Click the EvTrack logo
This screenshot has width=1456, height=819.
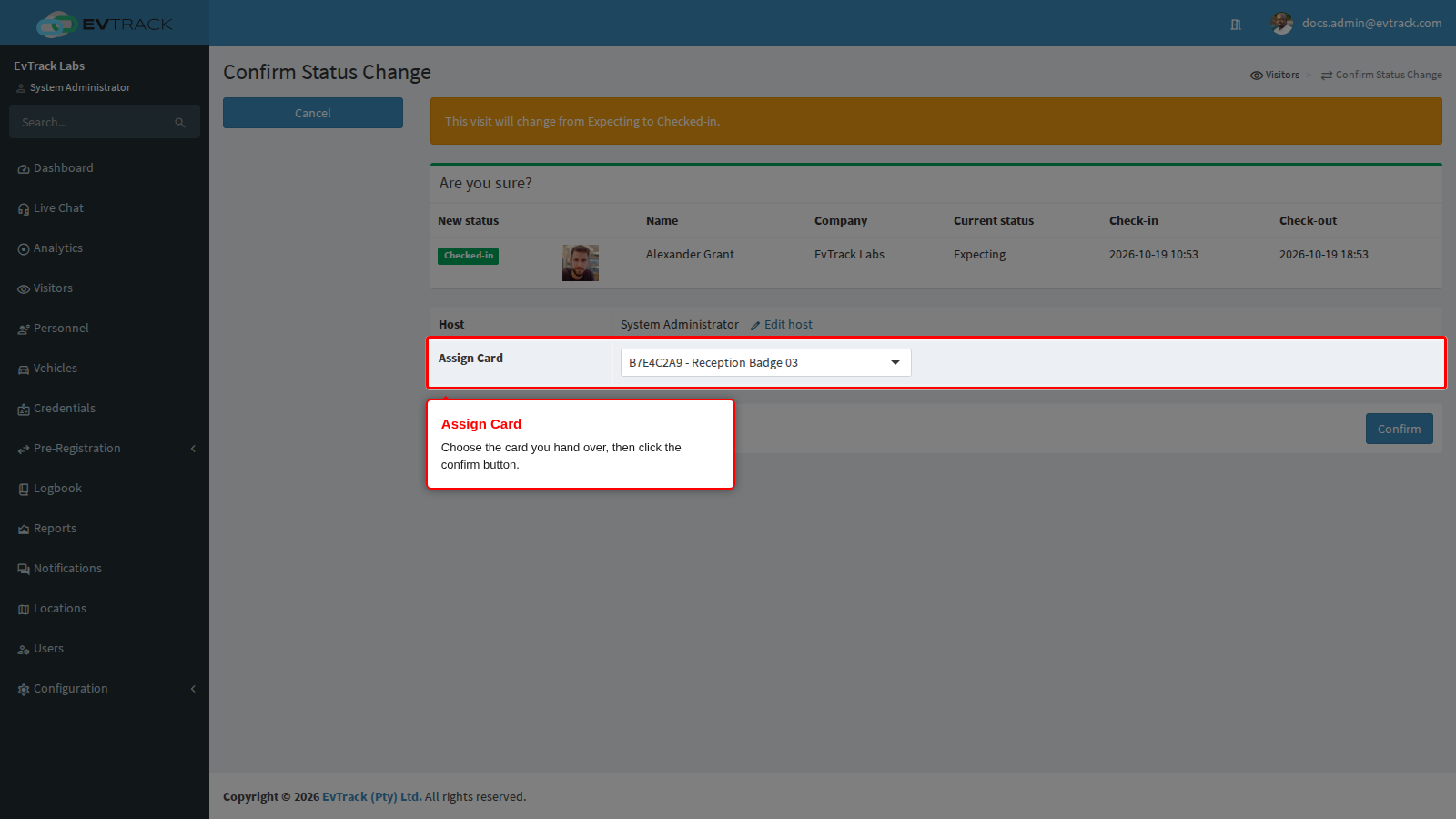point(104,24)
